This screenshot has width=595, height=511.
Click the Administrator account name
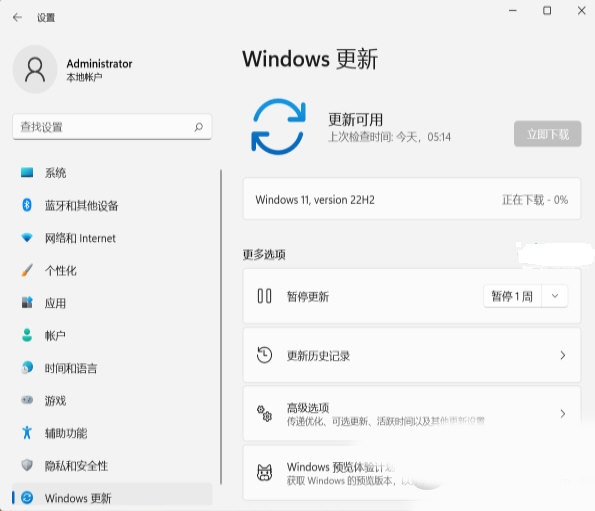pyautogui.click(x=99, y=63)
